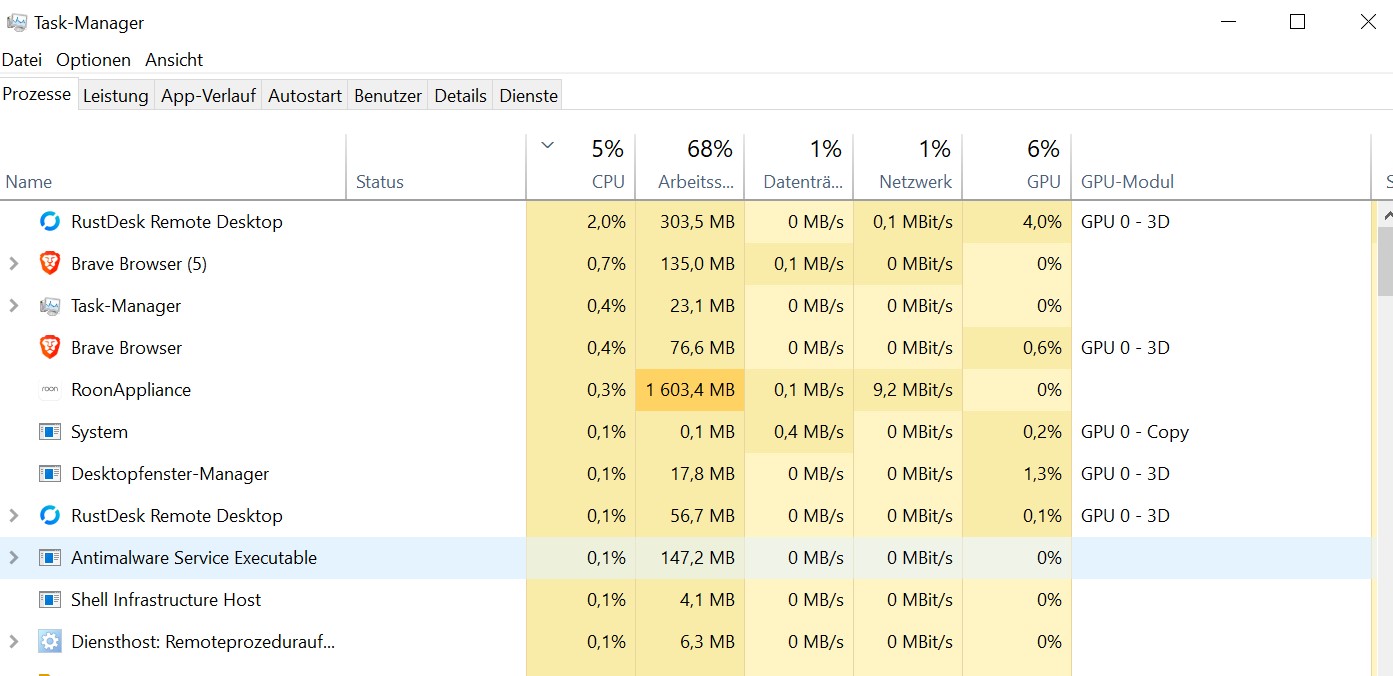The width and height of the screenshot is (1393, 676).
Task: Click the gear icon of Diensthost process
Action: point(49,642)
